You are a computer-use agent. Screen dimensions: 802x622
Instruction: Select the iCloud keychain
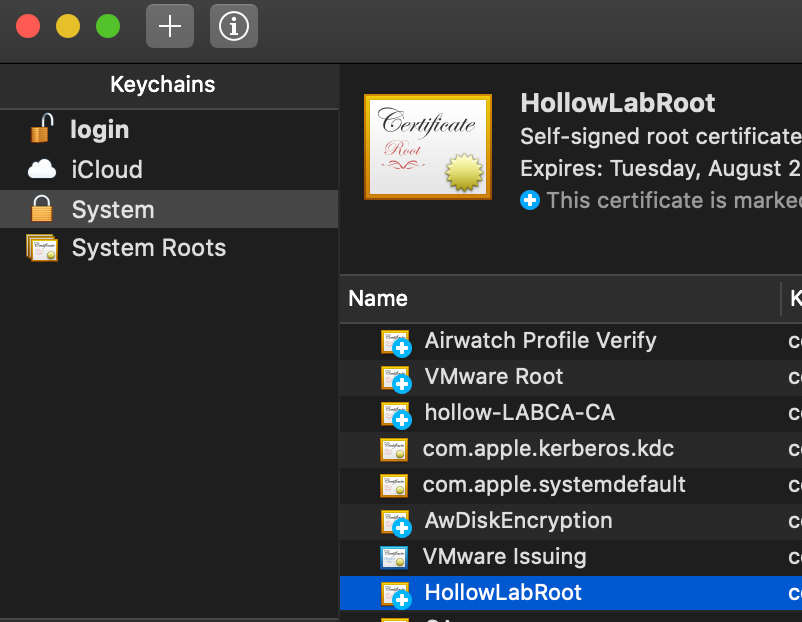[107, 170]
